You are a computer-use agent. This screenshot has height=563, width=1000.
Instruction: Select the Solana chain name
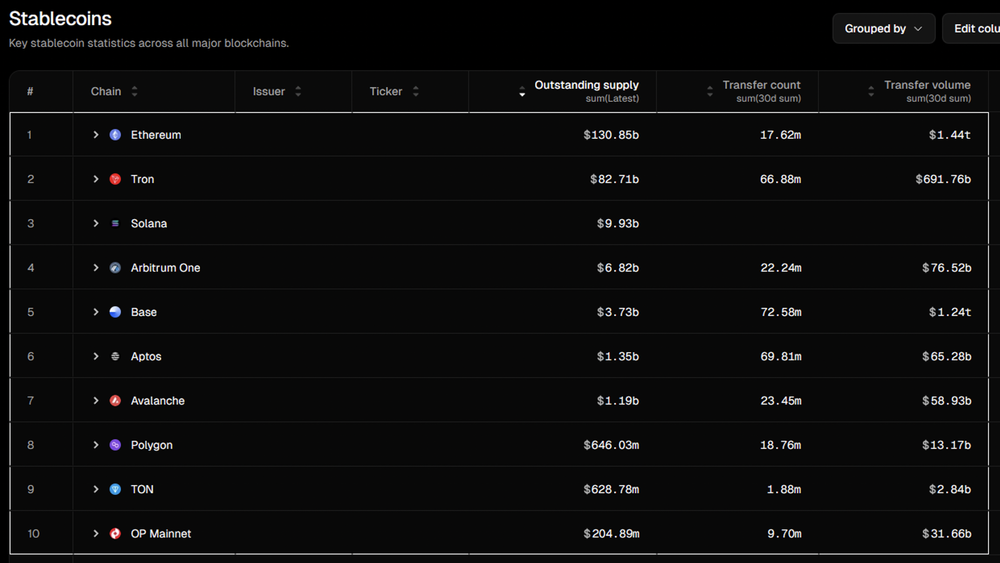pos(149,223)
